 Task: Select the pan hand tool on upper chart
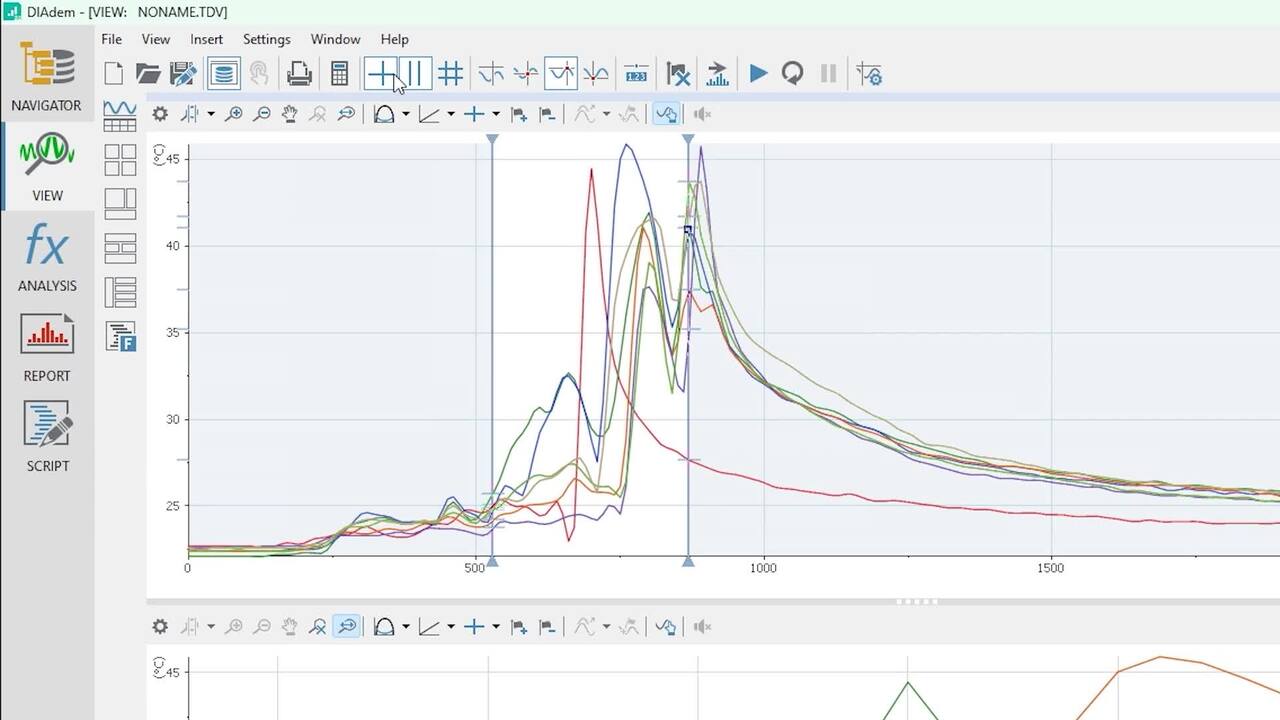click(x=290, y=114)
